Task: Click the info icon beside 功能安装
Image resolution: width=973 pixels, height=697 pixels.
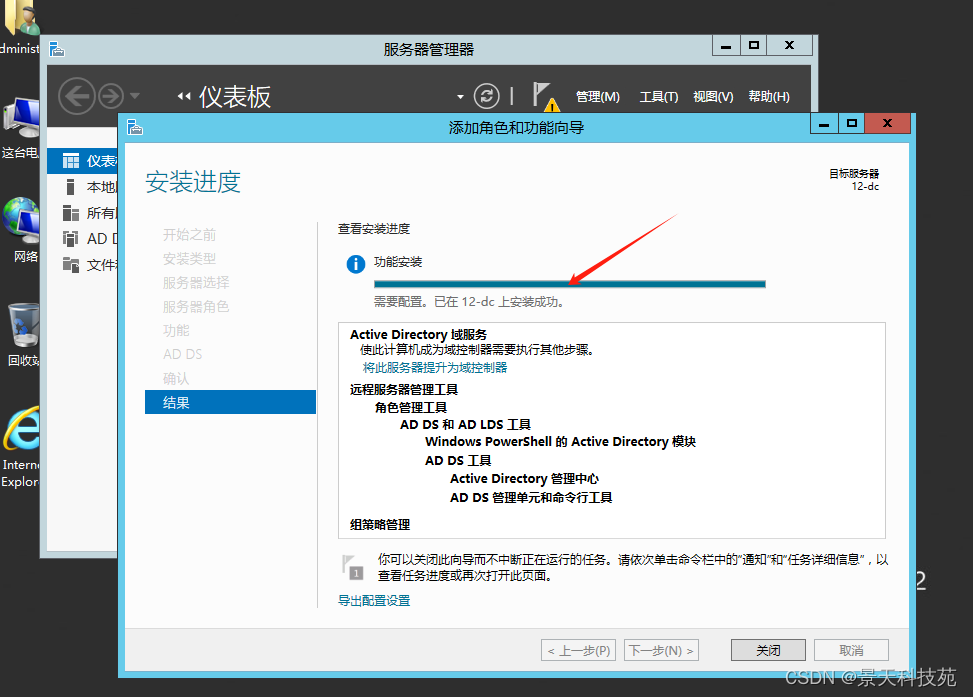Action: [x=356, y=264]
